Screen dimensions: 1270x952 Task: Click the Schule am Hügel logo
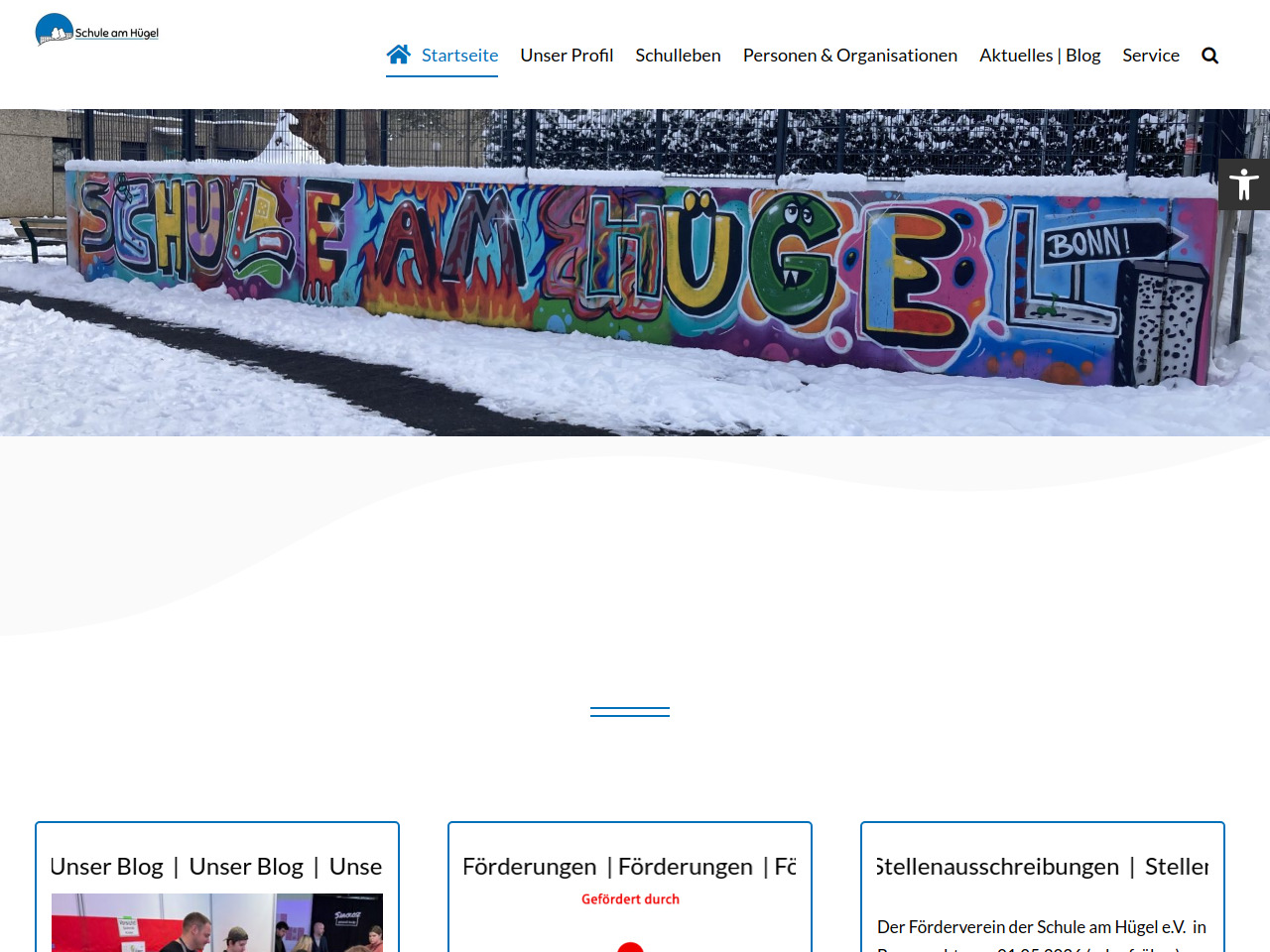pos(97,31)
